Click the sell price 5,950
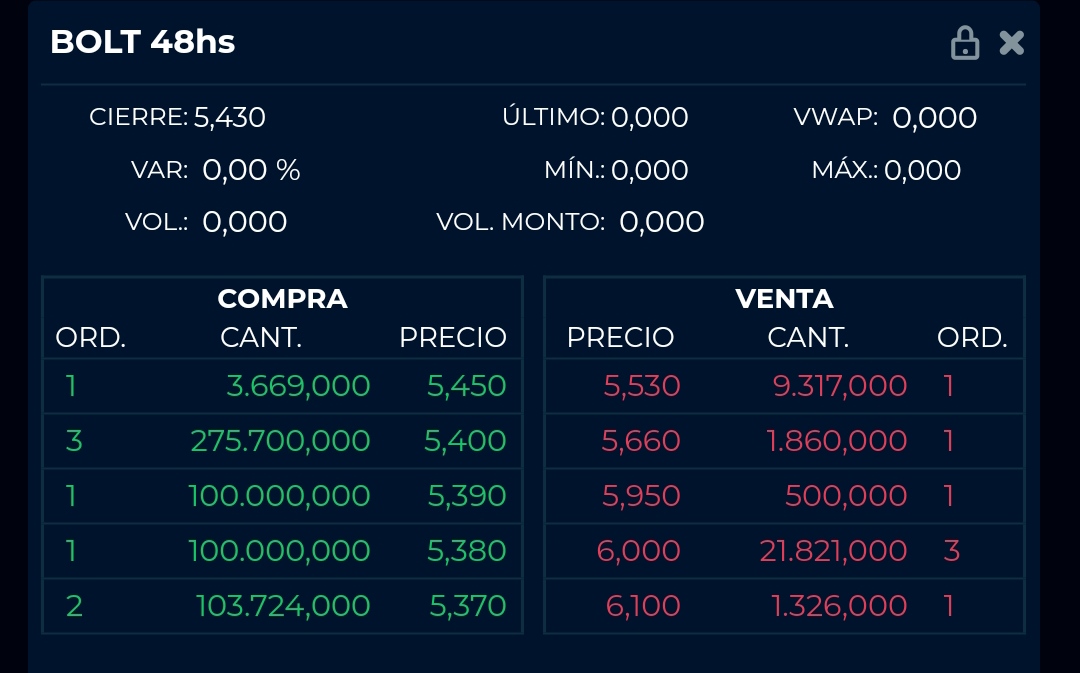The image size is (1080, 673). (x=641, y=496)
